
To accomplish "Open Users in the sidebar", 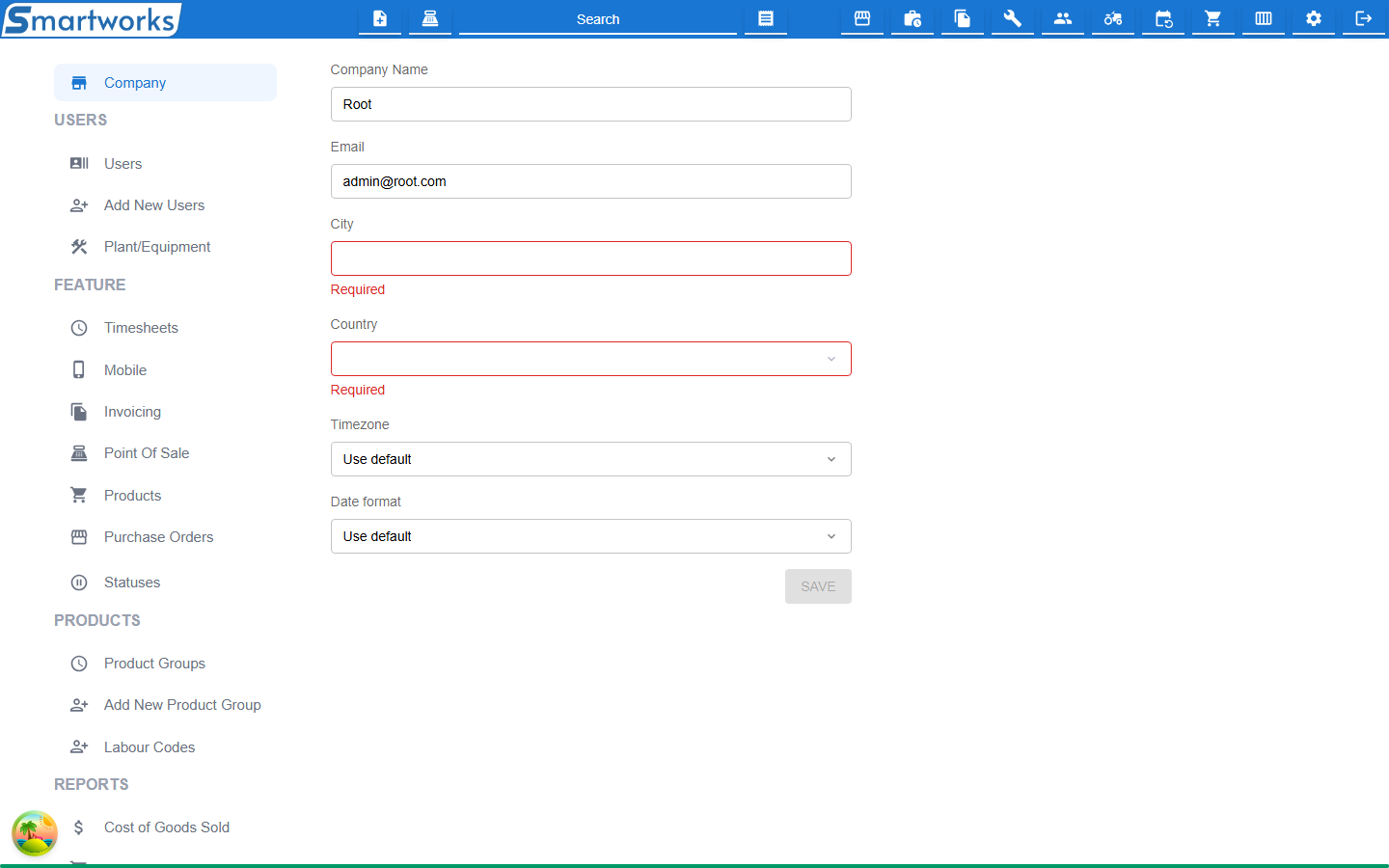I will pos(165,164).
